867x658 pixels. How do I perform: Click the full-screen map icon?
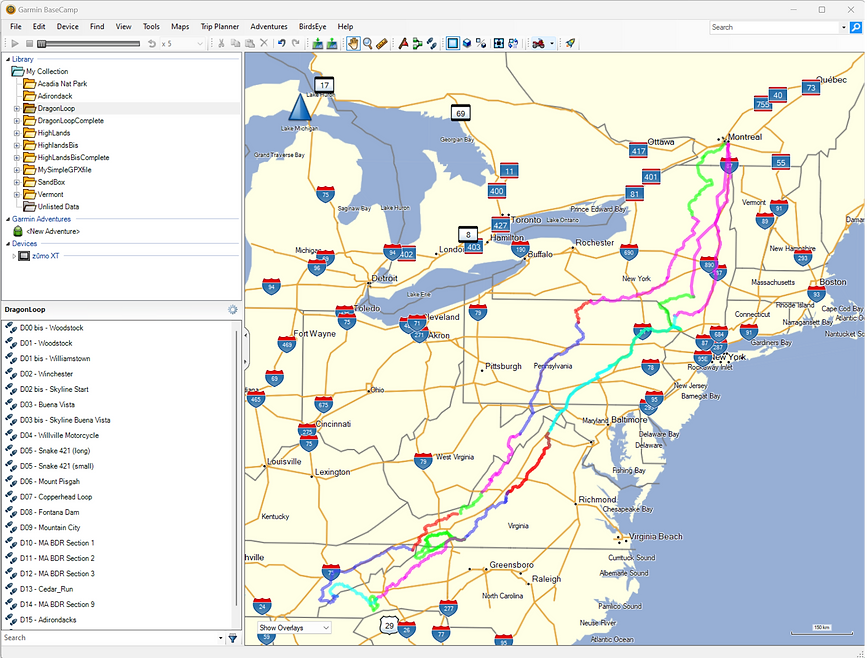click(x=499, y=43)
